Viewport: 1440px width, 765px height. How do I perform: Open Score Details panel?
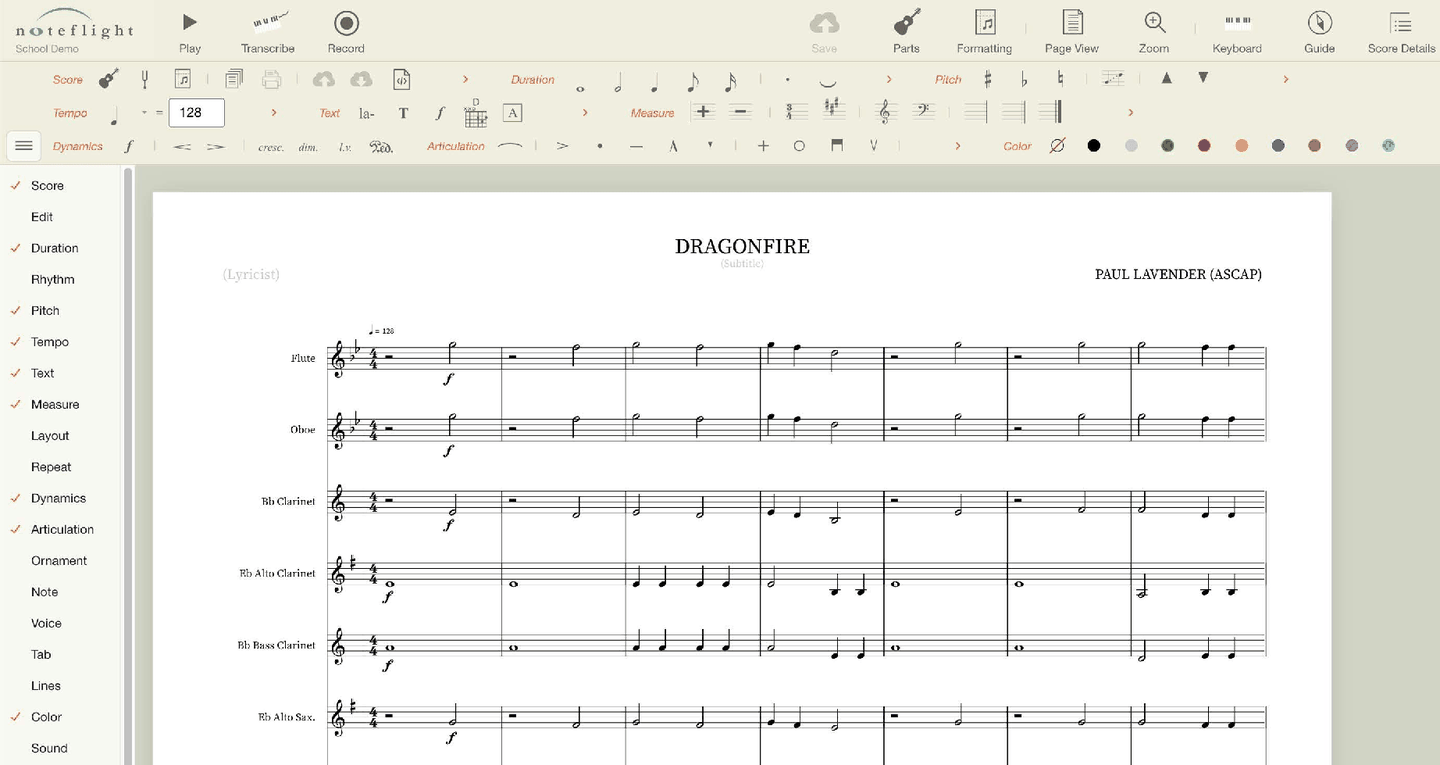[x=1401, y=31]
